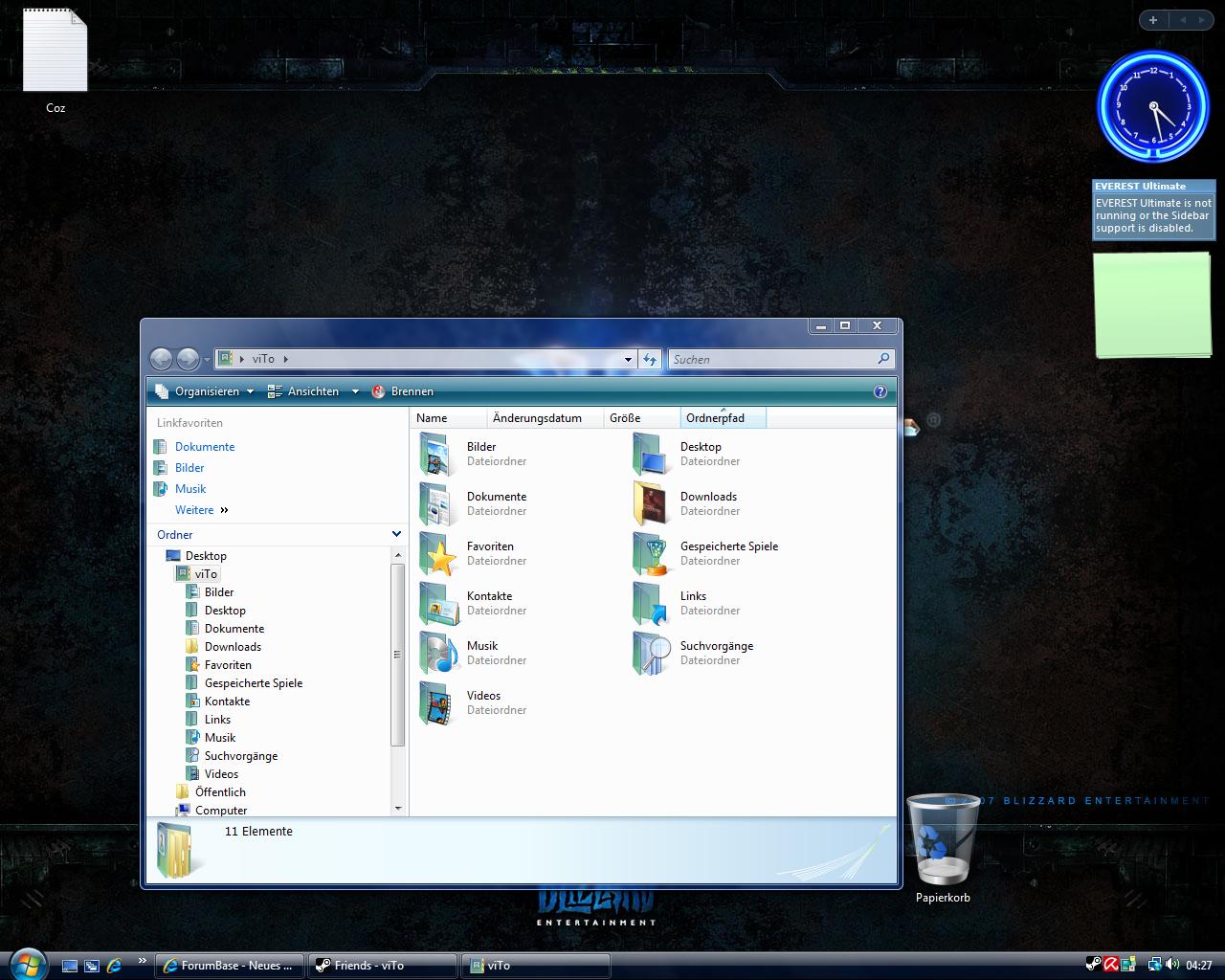Select the Favoriten star folder icon
This screenshot has height=980, width=1225.
pyautogui.click(x=438, y=553)
